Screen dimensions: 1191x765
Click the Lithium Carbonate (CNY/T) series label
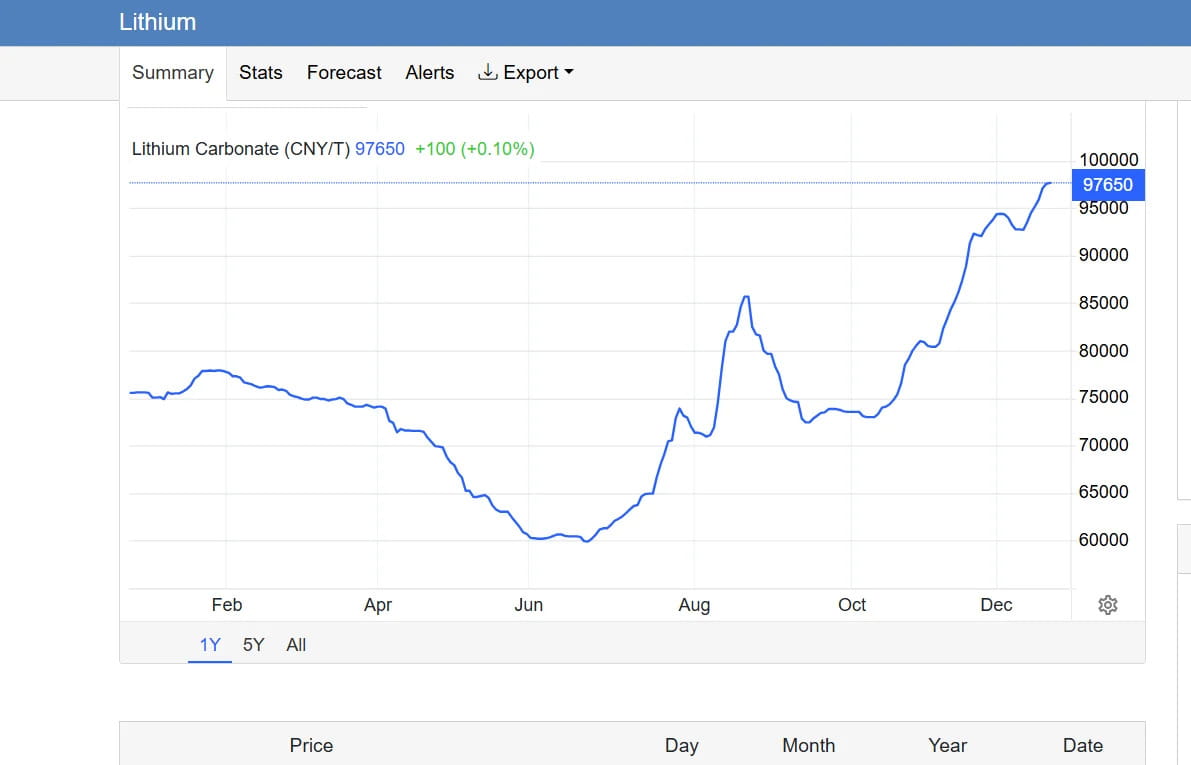241,149
